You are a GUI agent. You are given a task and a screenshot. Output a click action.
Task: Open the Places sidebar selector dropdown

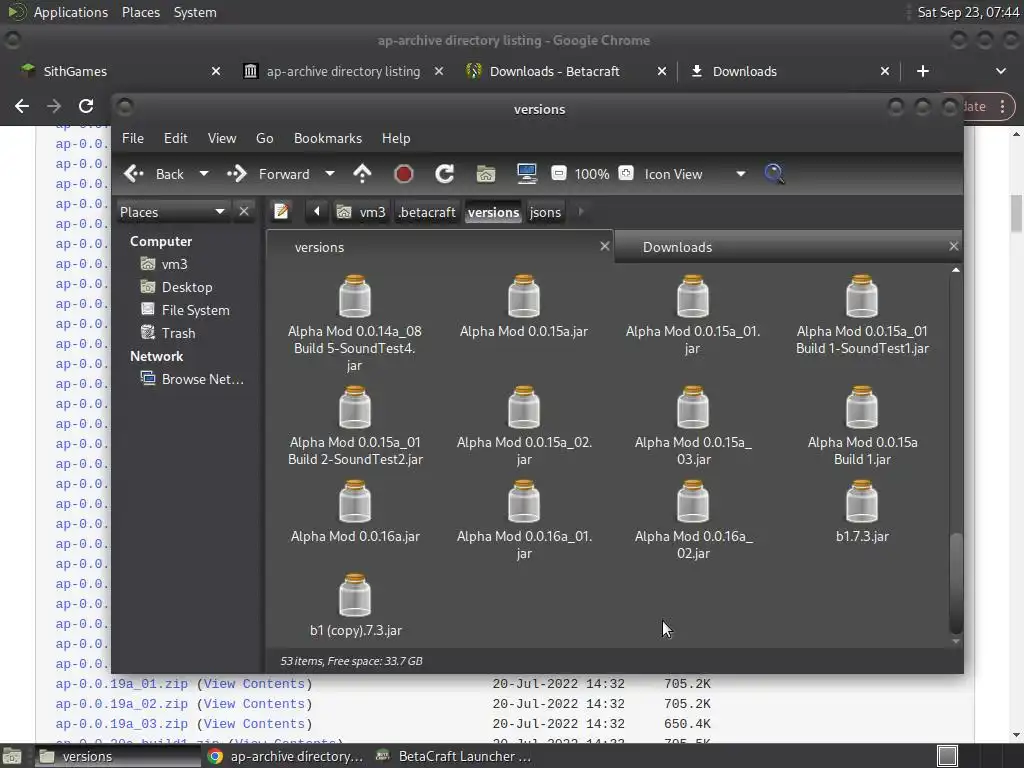point(173,212)
